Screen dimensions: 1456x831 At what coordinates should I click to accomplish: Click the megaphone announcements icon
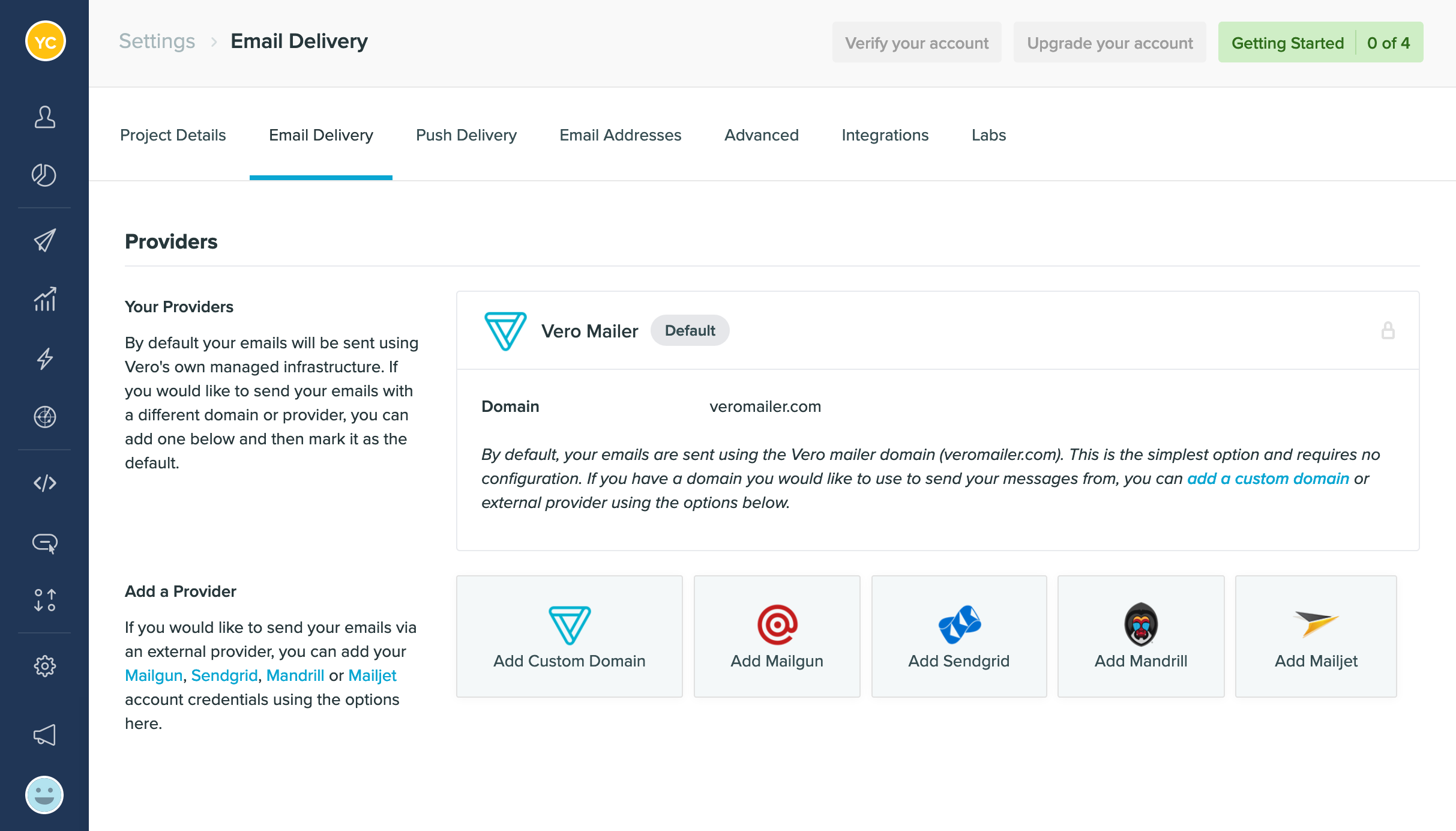click(x=44, y=735)
